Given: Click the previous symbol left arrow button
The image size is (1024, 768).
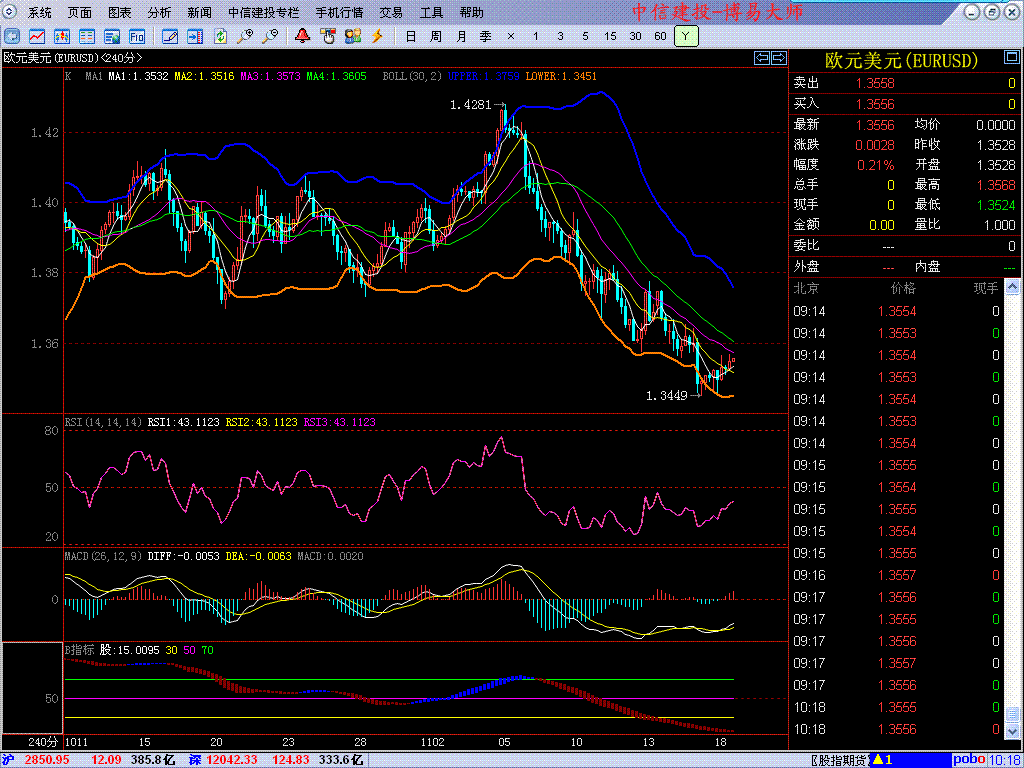Looking at the screenshot, I should [761, 58].
